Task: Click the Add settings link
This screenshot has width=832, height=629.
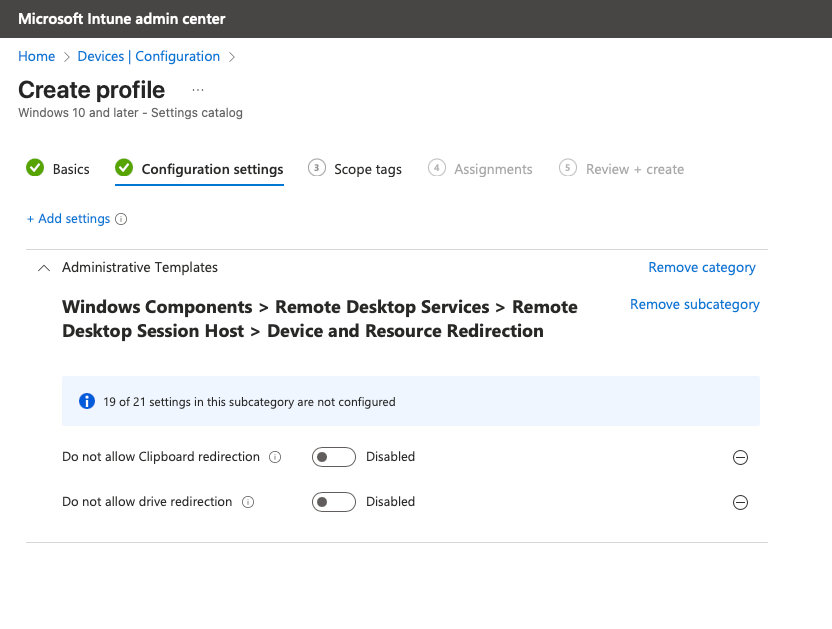Action: [68, 219]
